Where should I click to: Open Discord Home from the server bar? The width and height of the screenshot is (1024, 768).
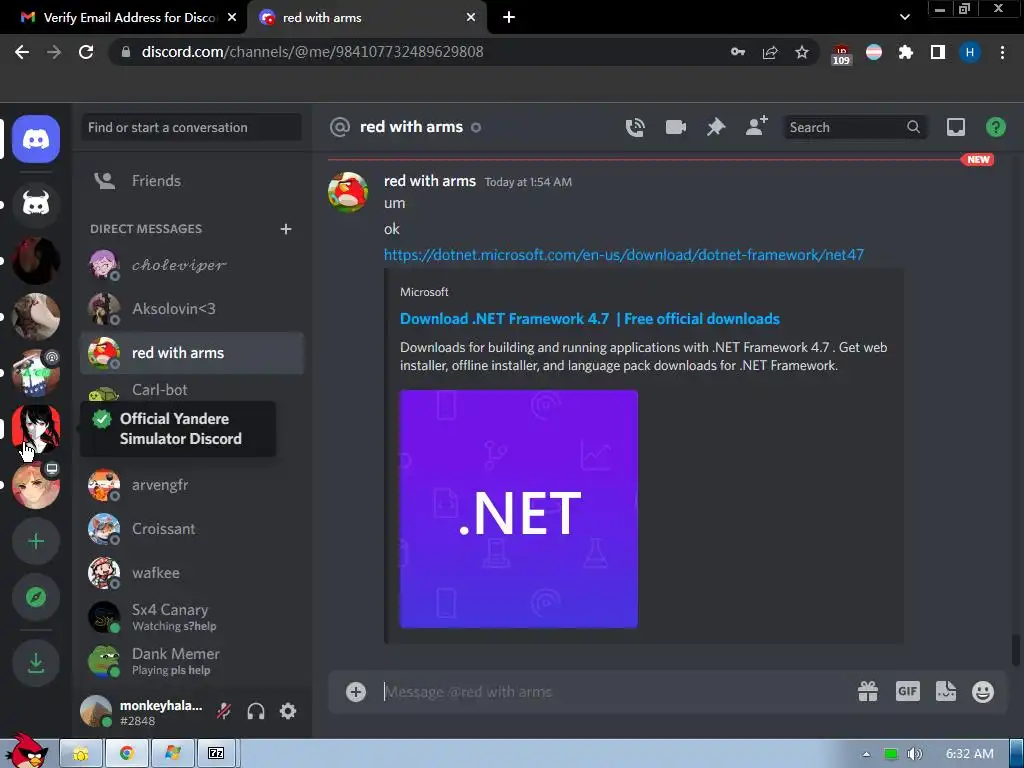[x=36, y=139]
